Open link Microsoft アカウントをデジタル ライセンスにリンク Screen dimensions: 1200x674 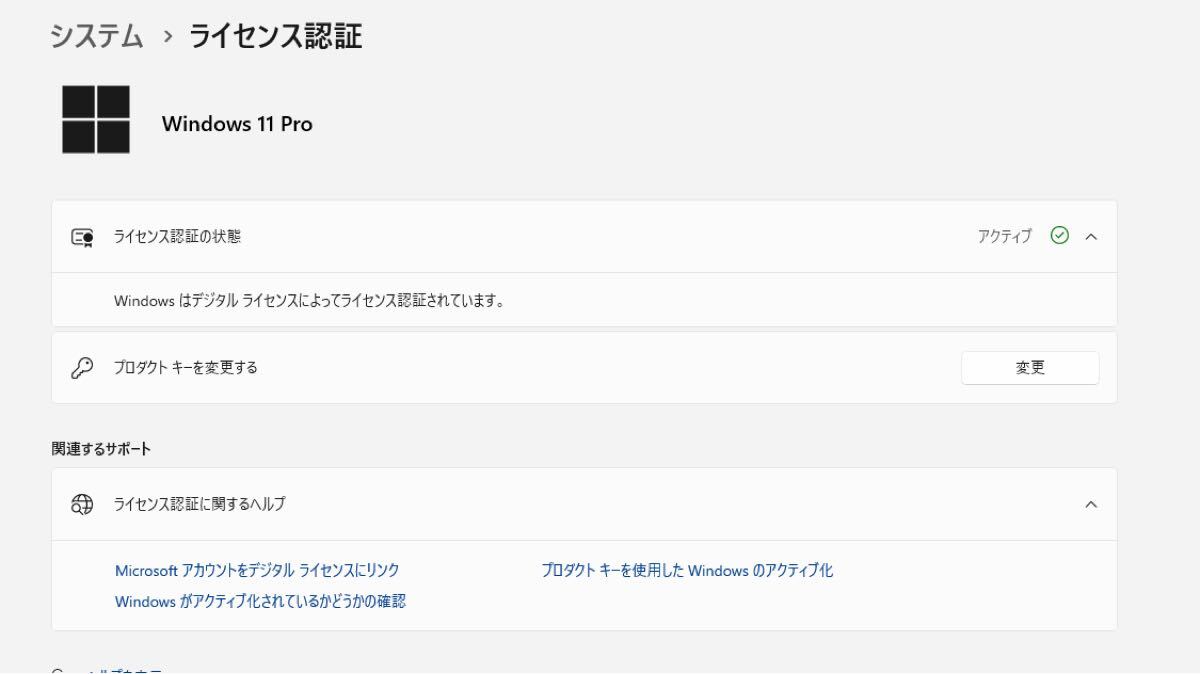coord(257,571)
